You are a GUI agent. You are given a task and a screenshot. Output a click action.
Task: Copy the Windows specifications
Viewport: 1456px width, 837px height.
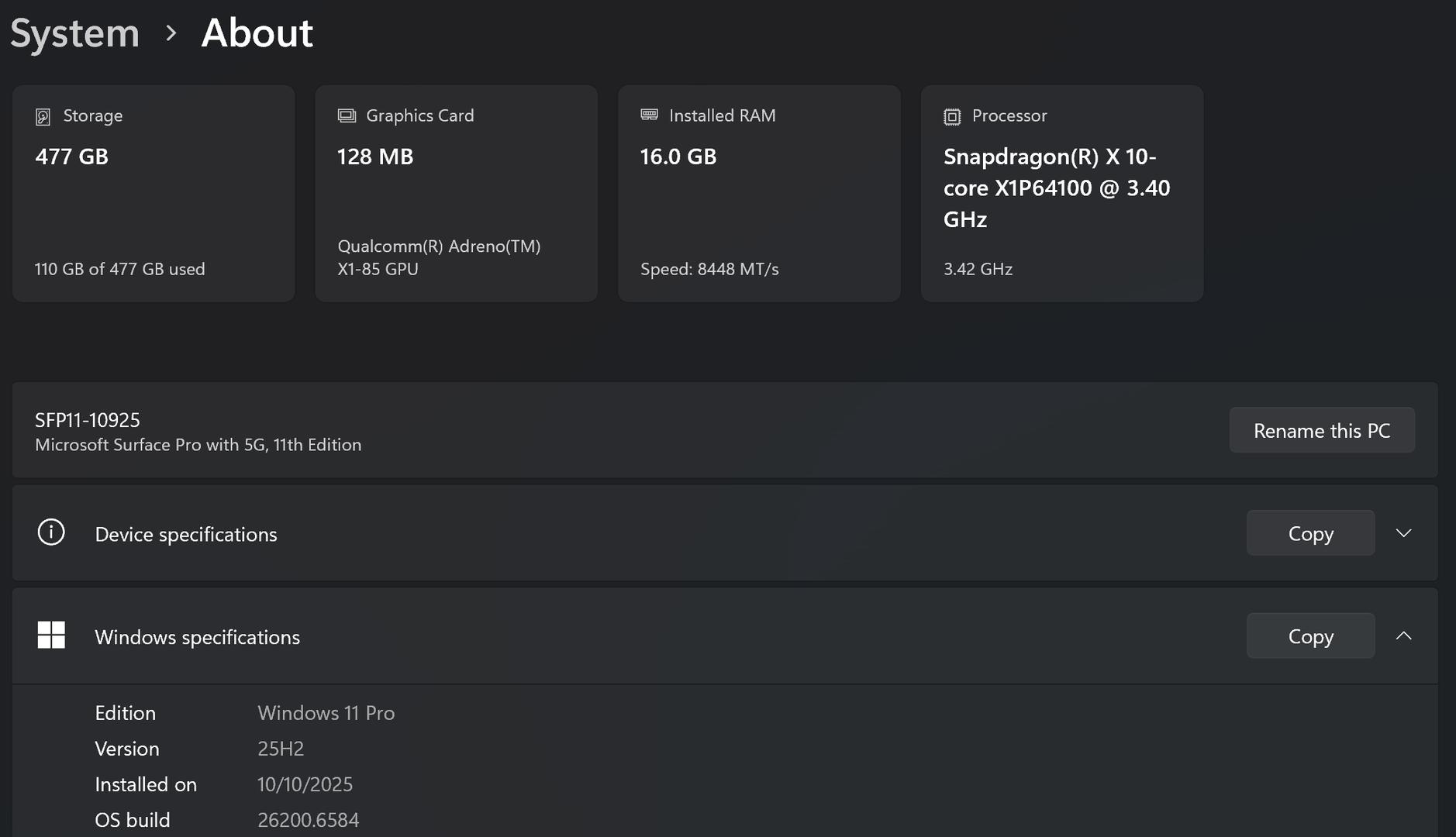[1310, 636]
